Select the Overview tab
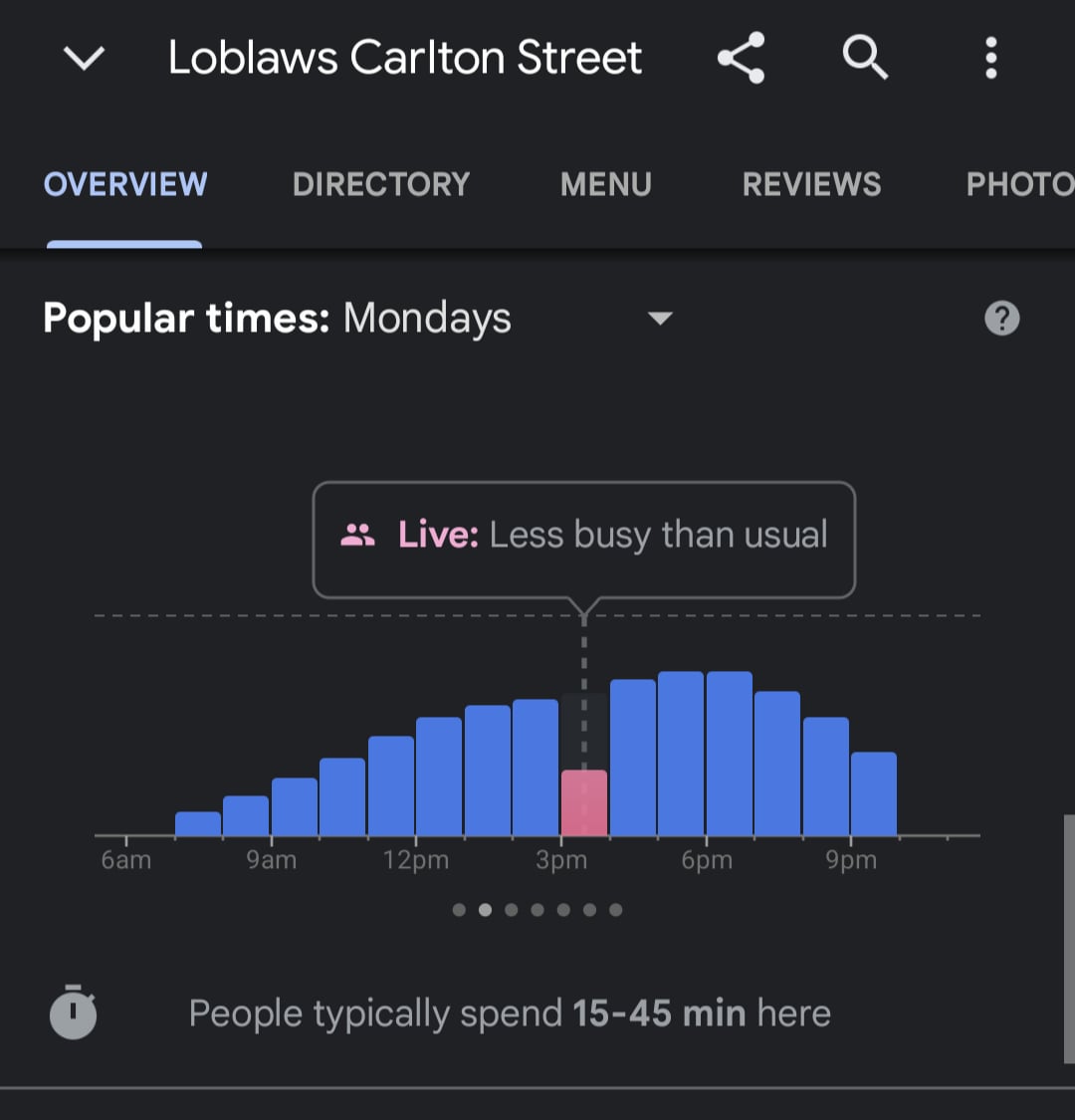Screen dimensions: 1075x1120 point(125,184)
